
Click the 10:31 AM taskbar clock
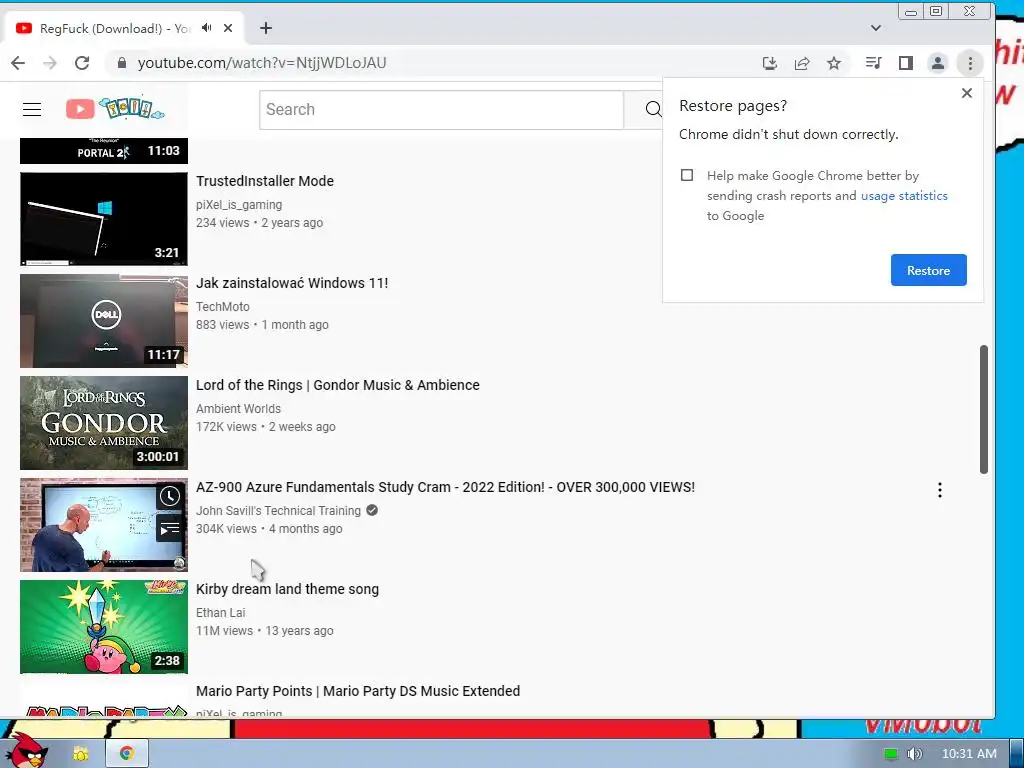pyautogui.click(x=969, y=754)
